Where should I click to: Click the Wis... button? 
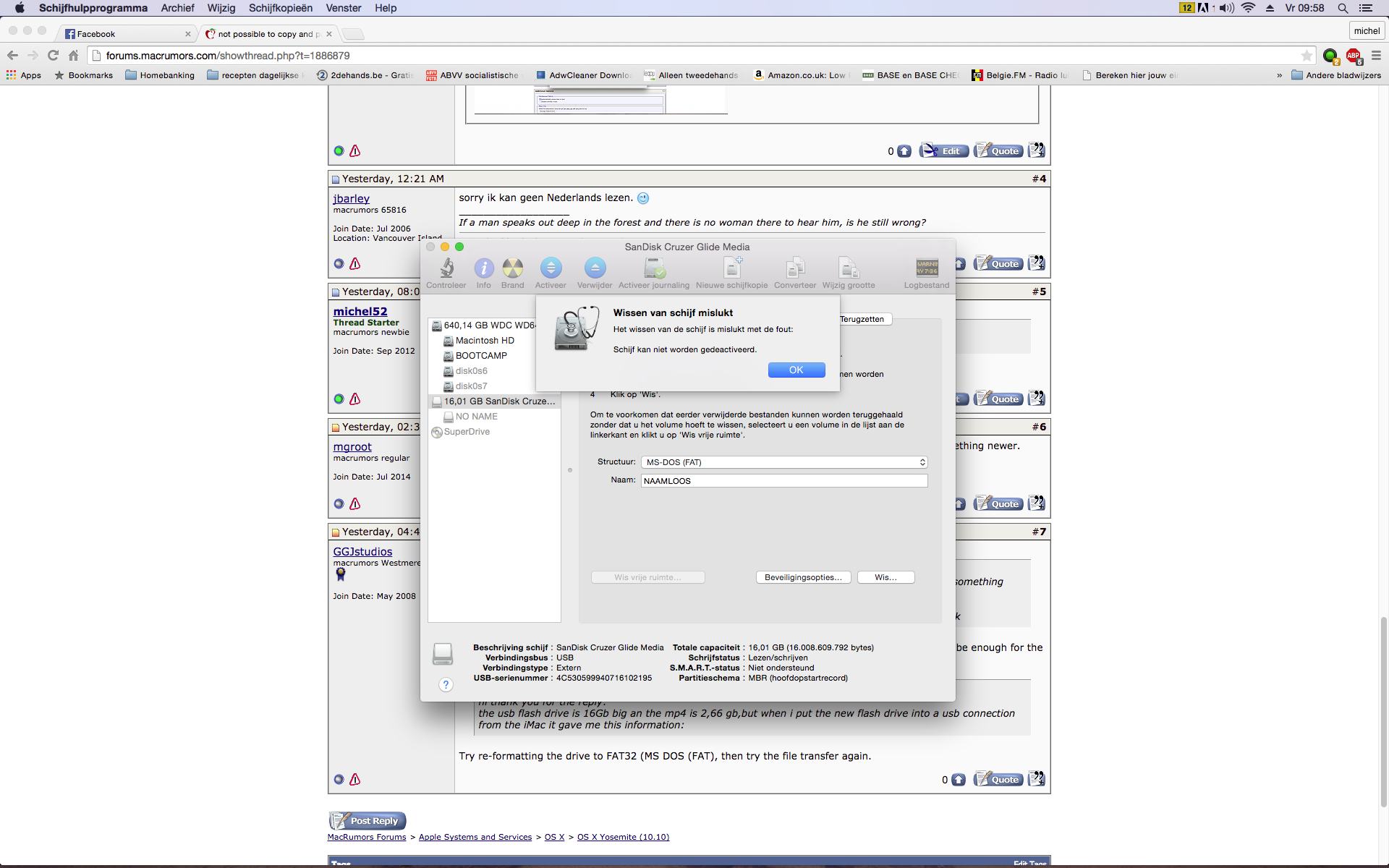[885, 577]
